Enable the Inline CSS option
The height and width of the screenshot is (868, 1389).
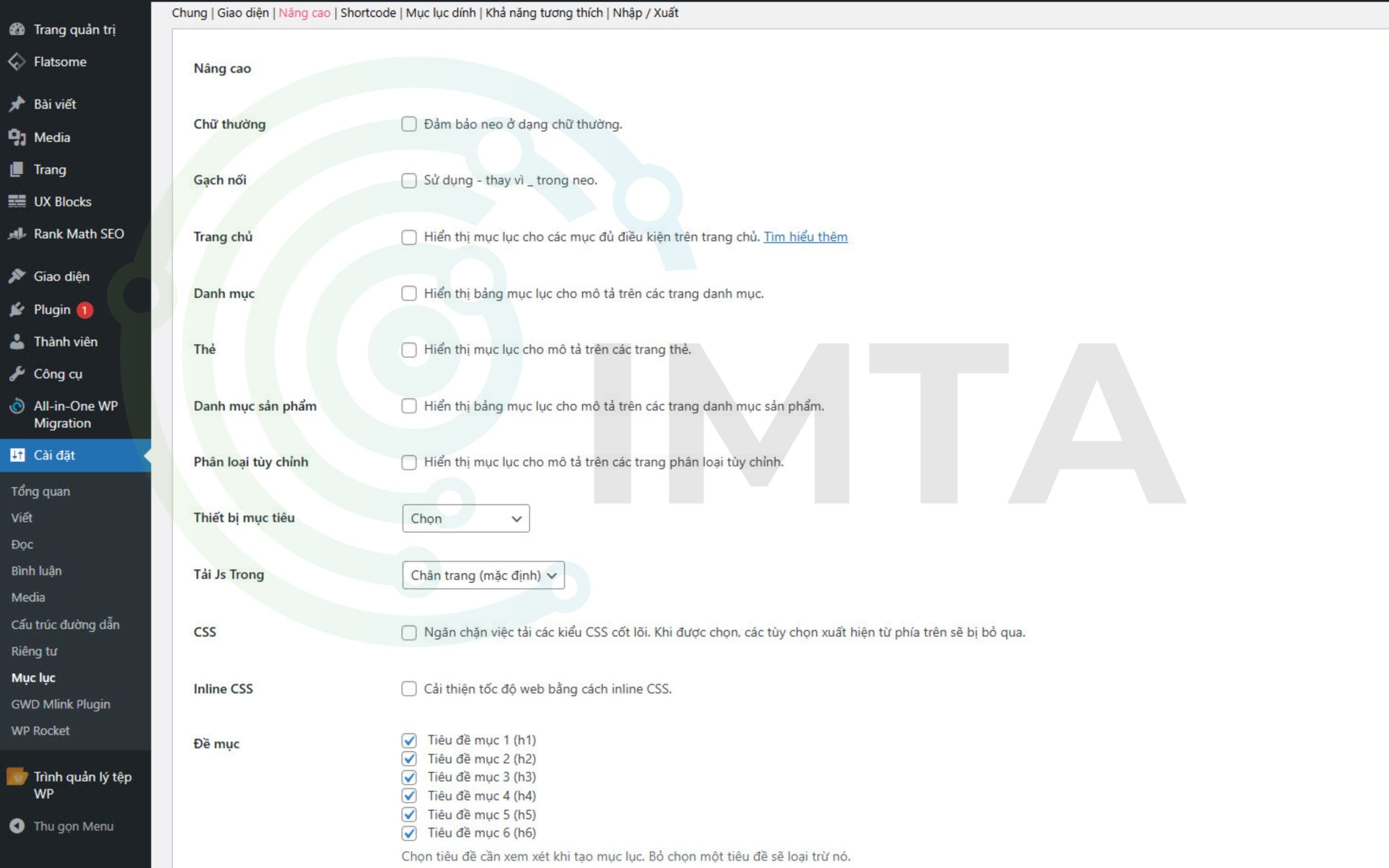pyautogui.click(x=409, y=689)
